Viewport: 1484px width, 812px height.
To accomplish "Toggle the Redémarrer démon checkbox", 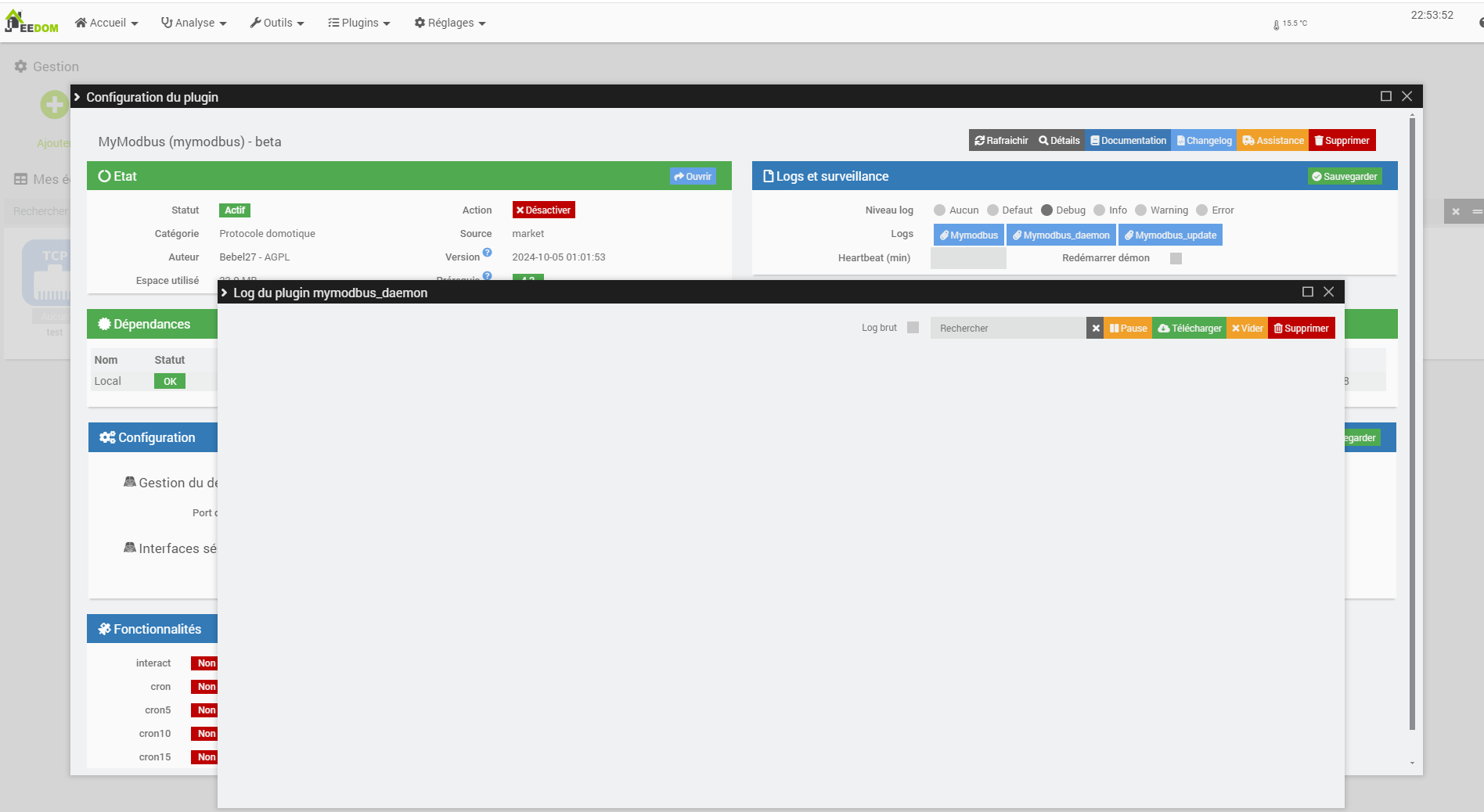I will tap(1176, 258).
